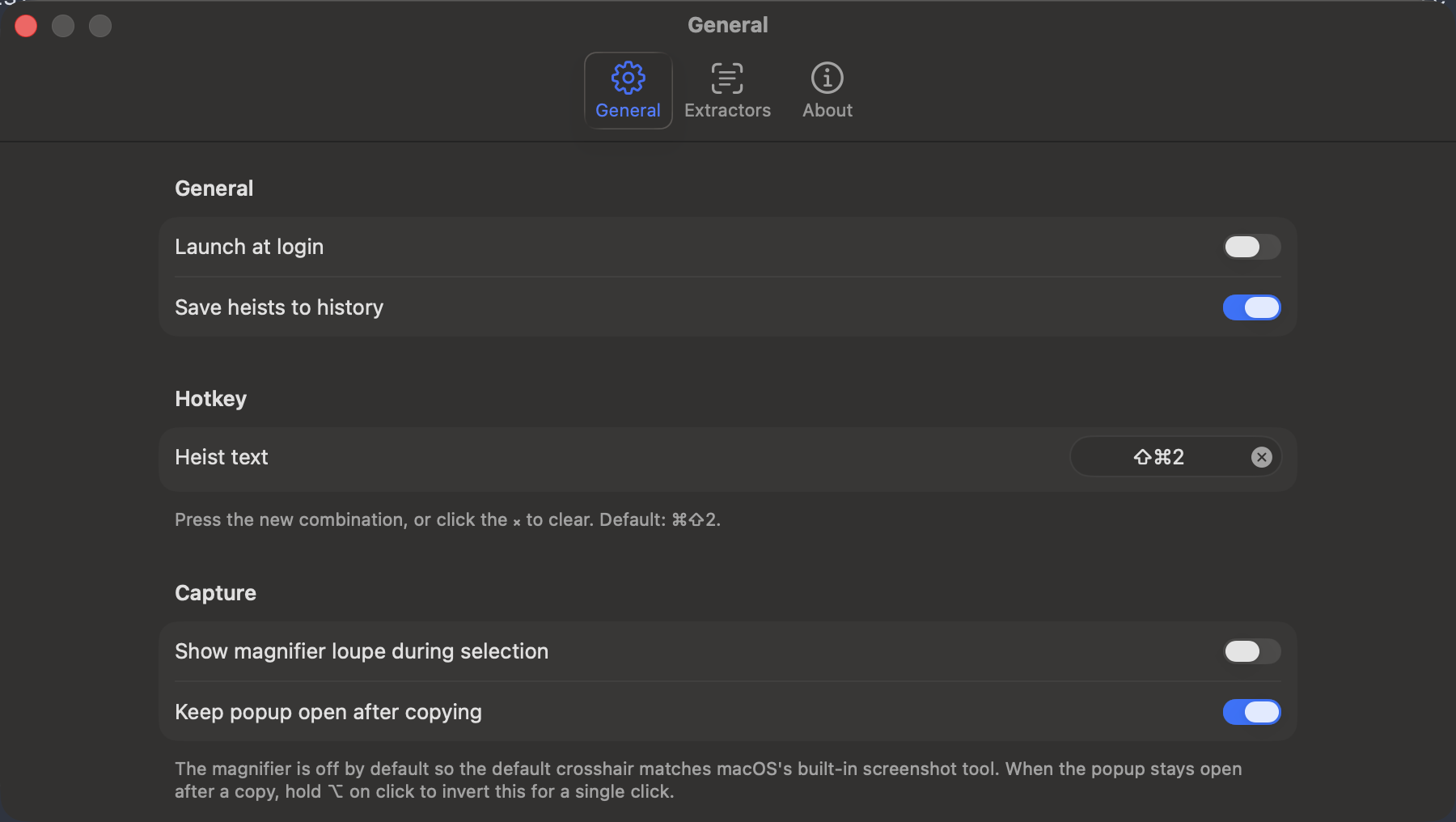Click the magnifier explanation footer text
This screenshot has width=1456, height=822.
(x=709, y=780)
